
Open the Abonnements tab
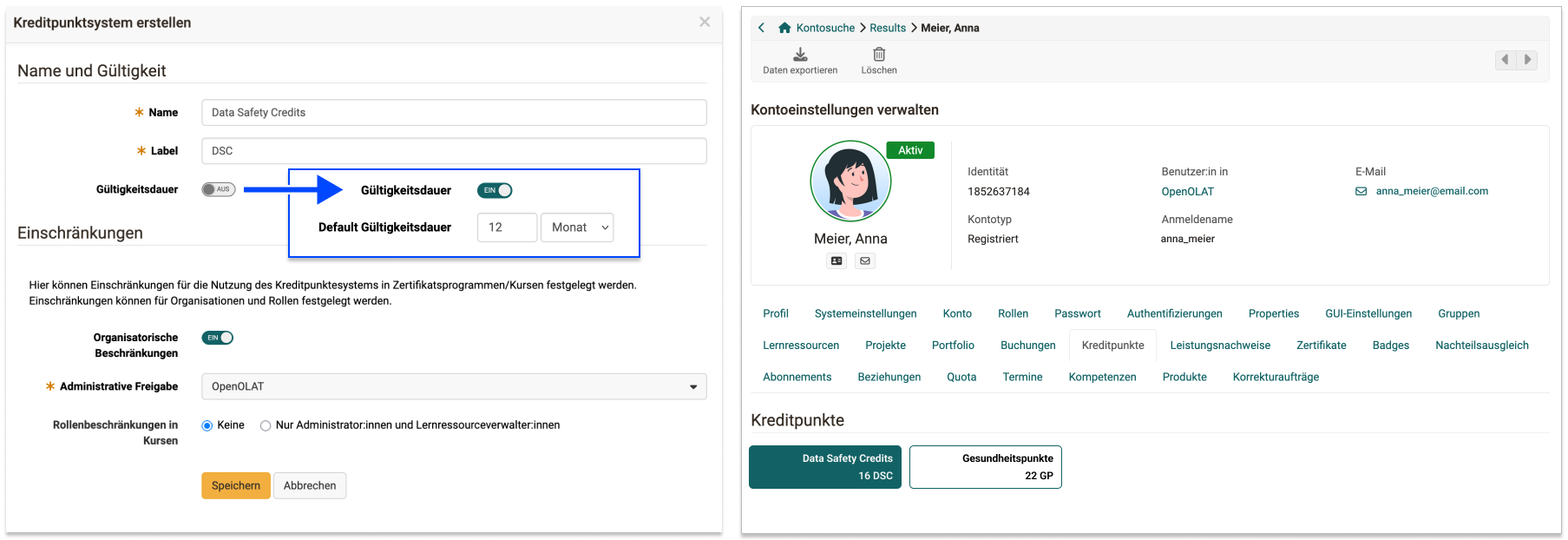coord(797,377)
